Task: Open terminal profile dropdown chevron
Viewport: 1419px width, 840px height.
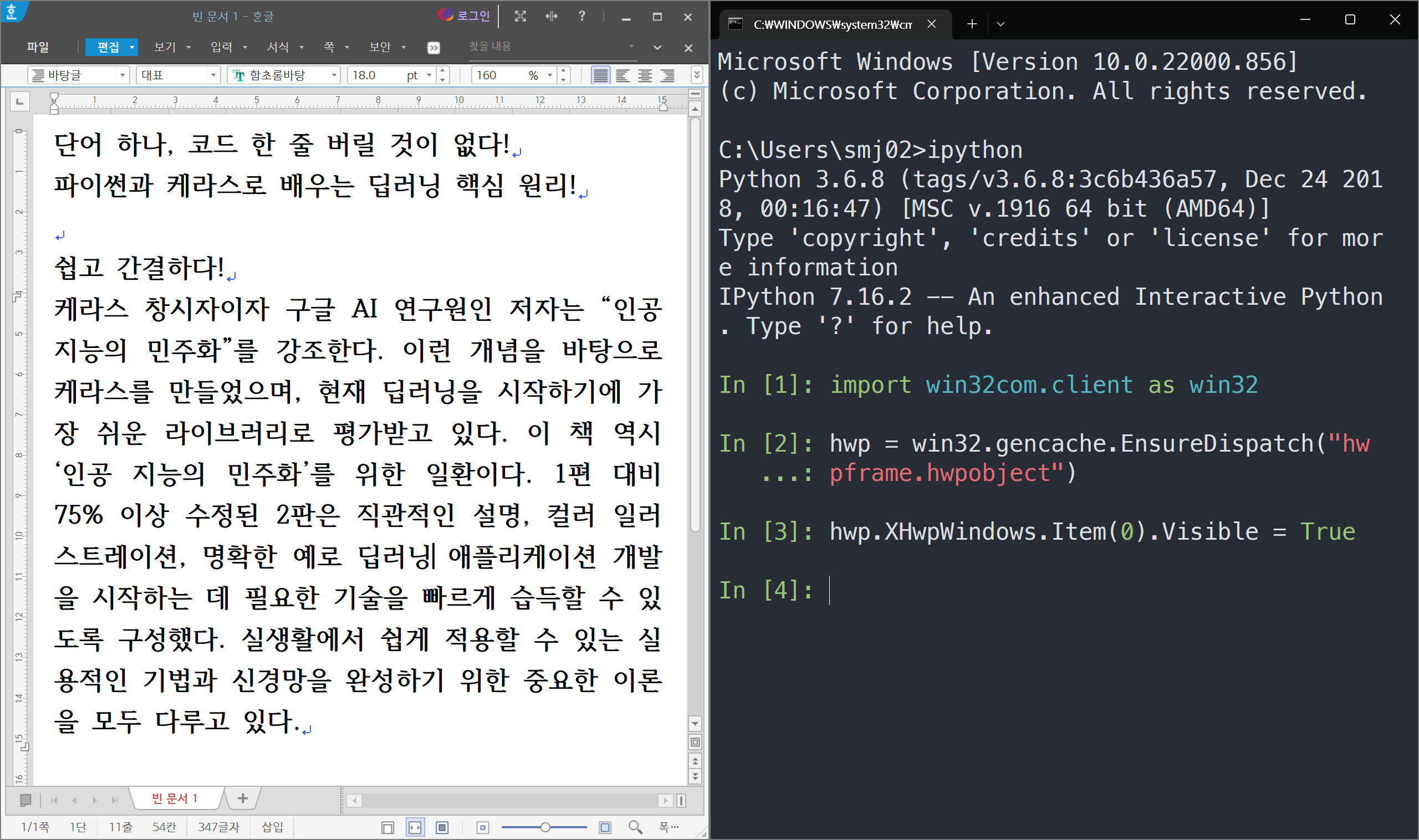Action: [1001, 24]
